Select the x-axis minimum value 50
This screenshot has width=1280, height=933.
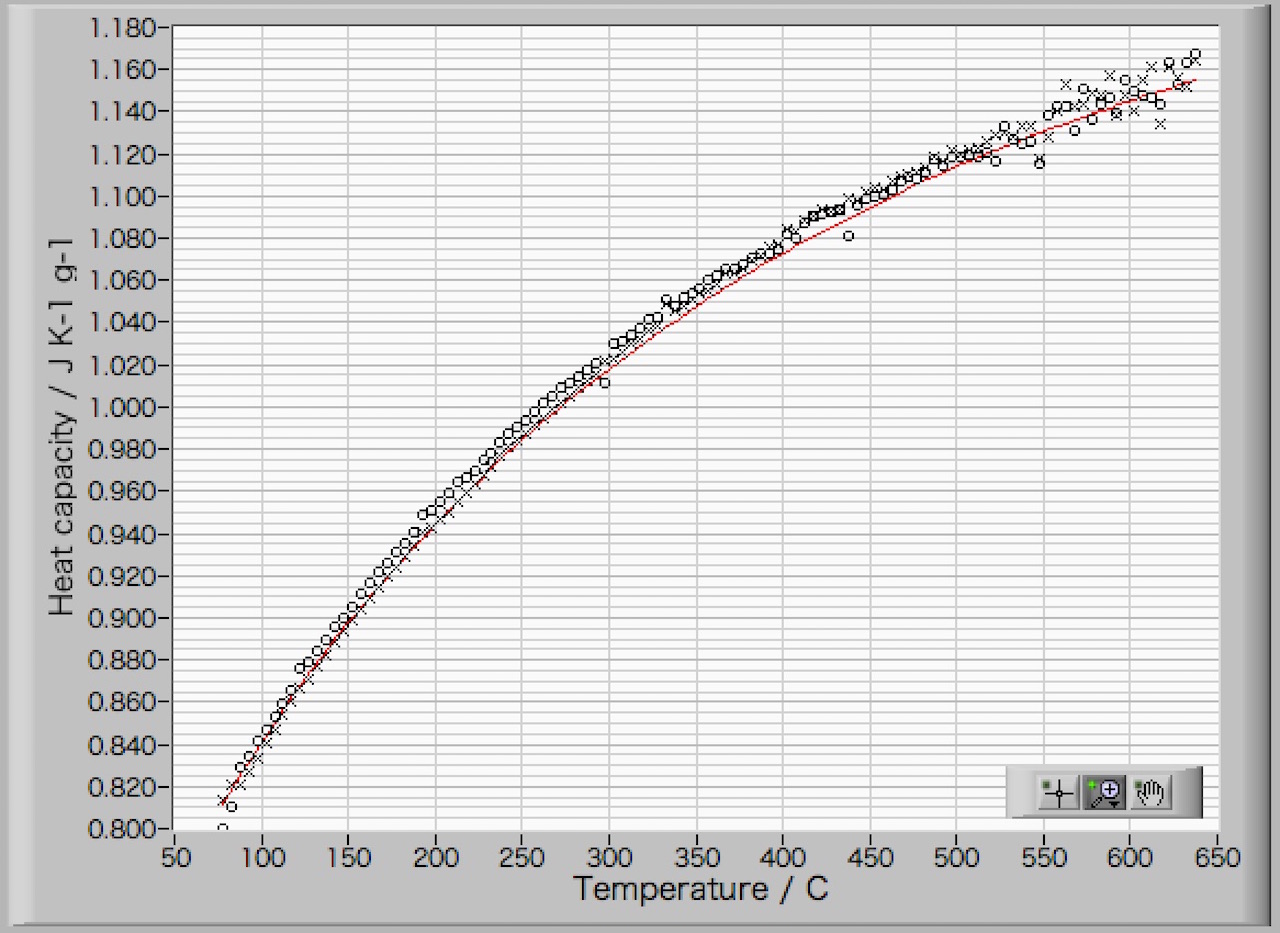[x=175, y=858]
